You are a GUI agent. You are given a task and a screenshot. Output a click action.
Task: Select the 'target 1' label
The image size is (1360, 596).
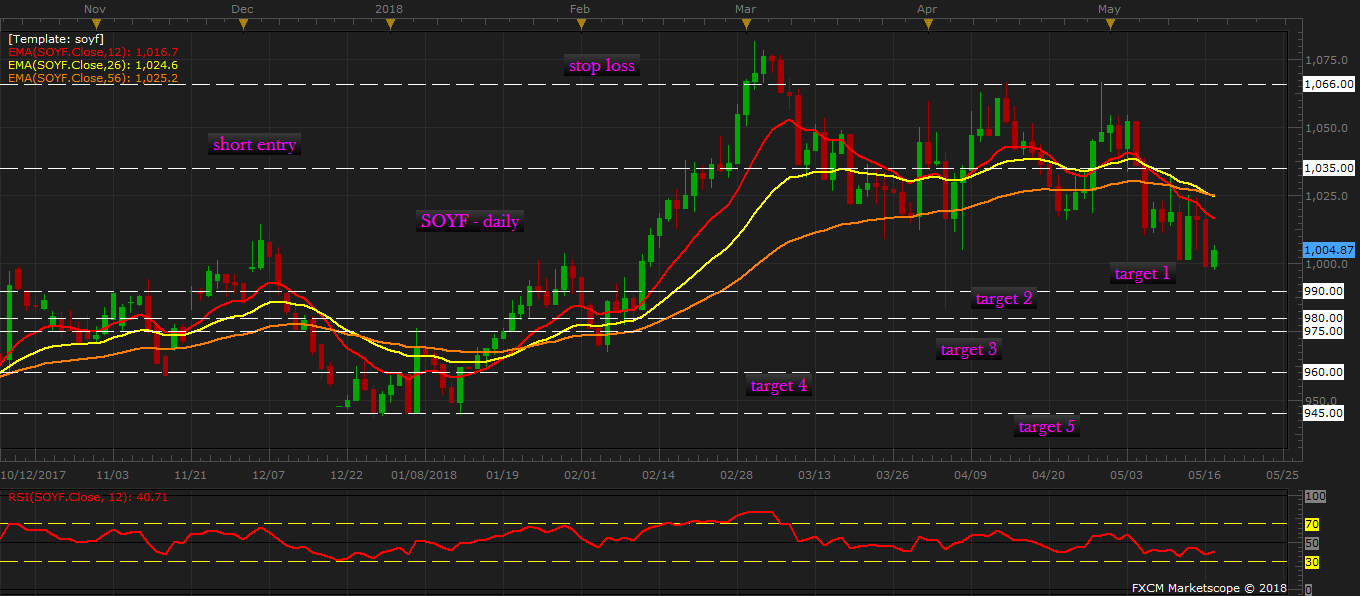click(x=1141, y=273)
